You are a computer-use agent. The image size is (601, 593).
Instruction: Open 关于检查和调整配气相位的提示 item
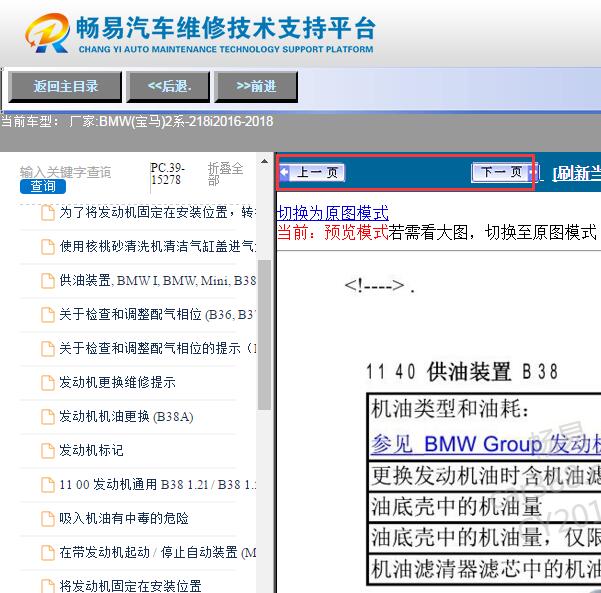158,348
